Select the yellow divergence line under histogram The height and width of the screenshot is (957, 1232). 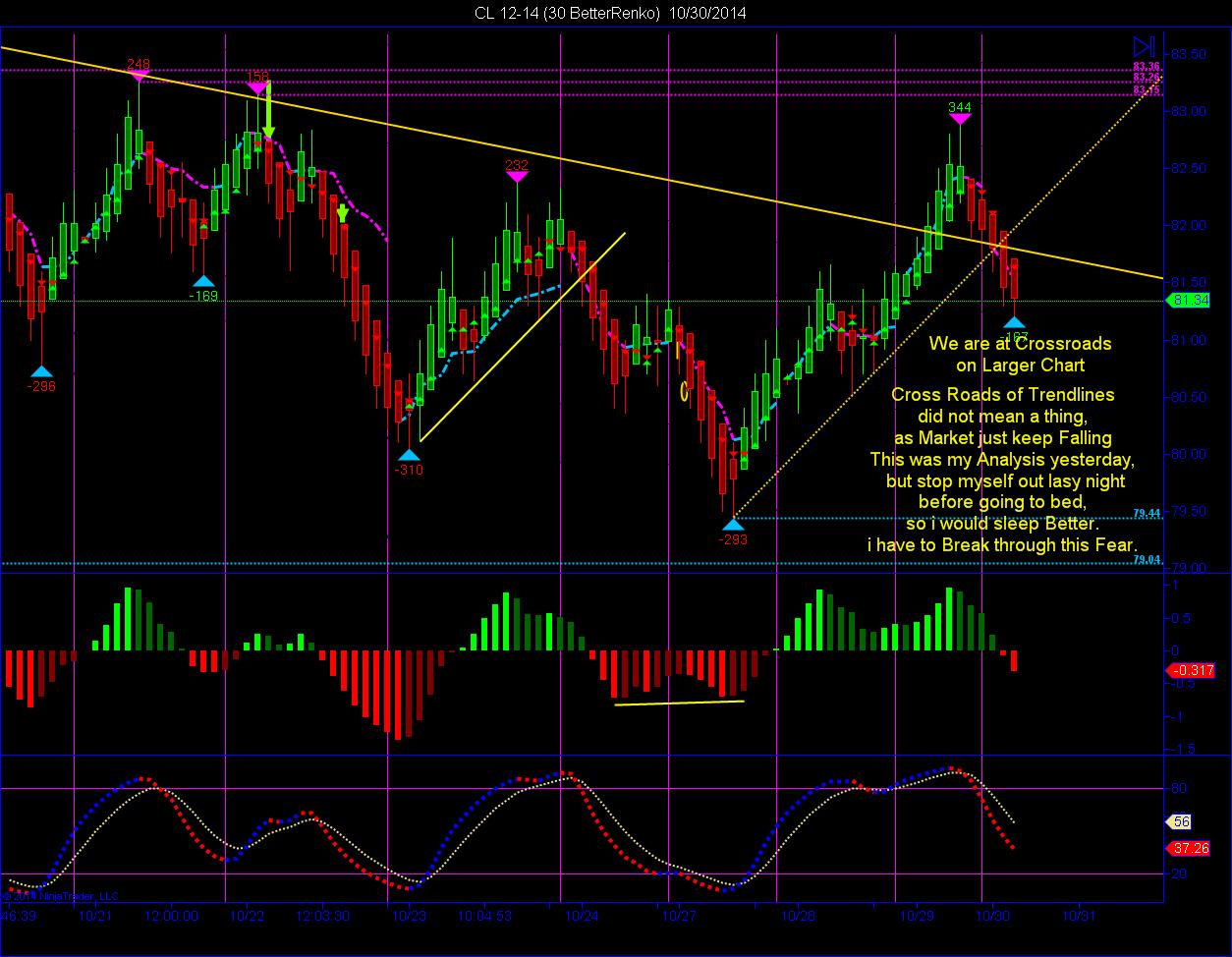click(679, 703)
